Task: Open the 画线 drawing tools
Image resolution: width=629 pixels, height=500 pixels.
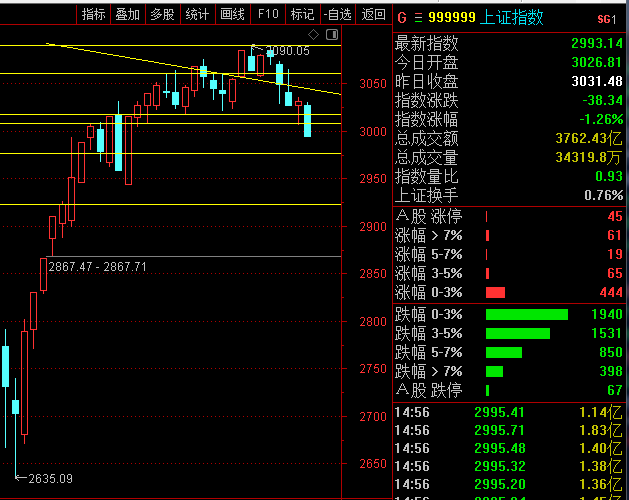Action: pyautogui.click(x=232, y=14)
